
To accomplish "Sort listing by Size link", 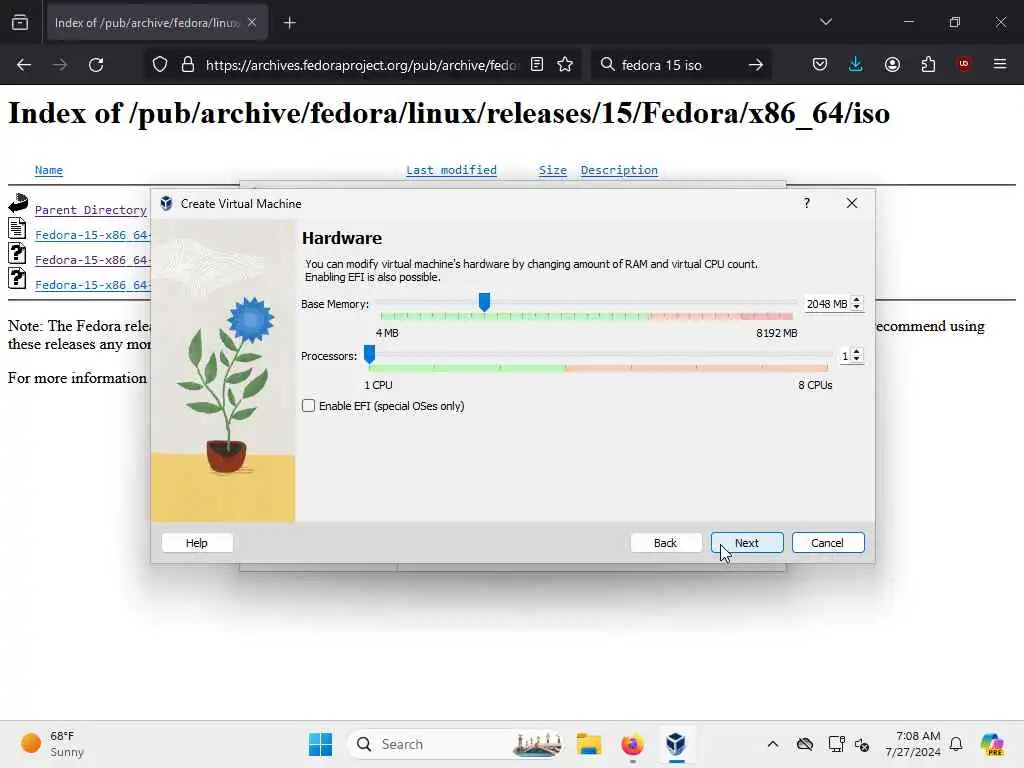I will [552, 170].
